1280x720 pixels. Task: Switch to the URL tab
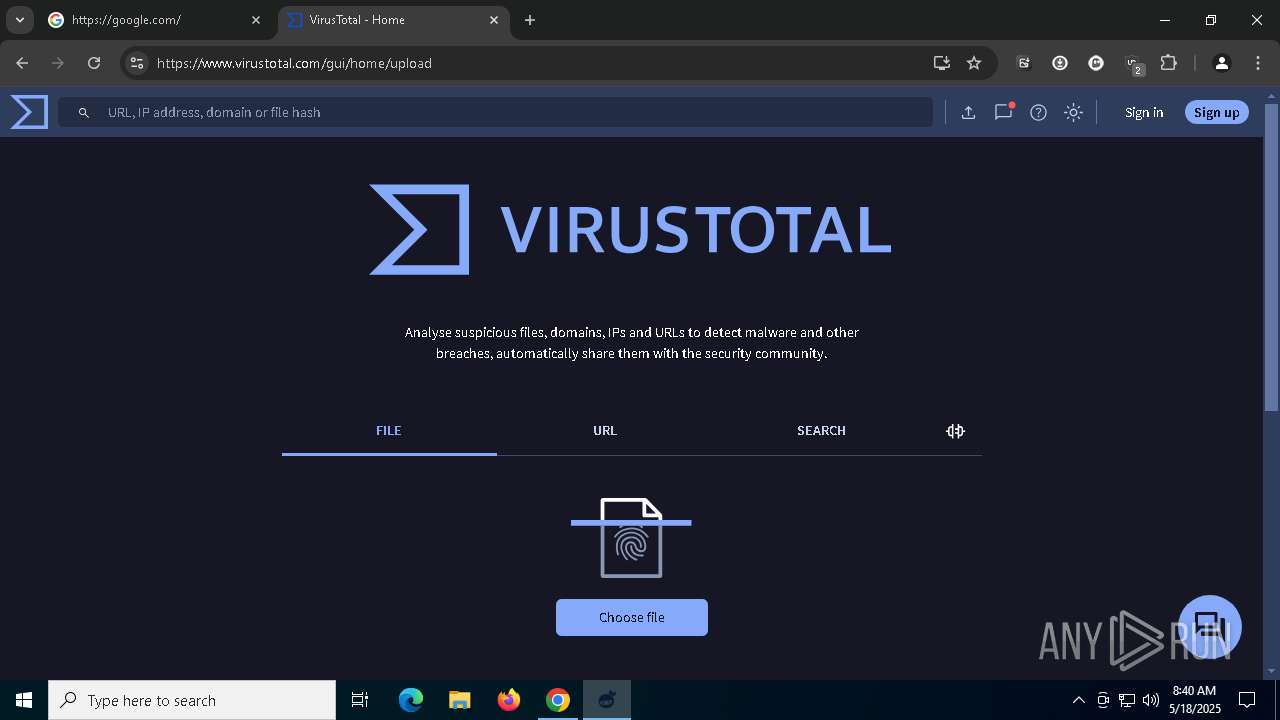click(x=605, y=431)
